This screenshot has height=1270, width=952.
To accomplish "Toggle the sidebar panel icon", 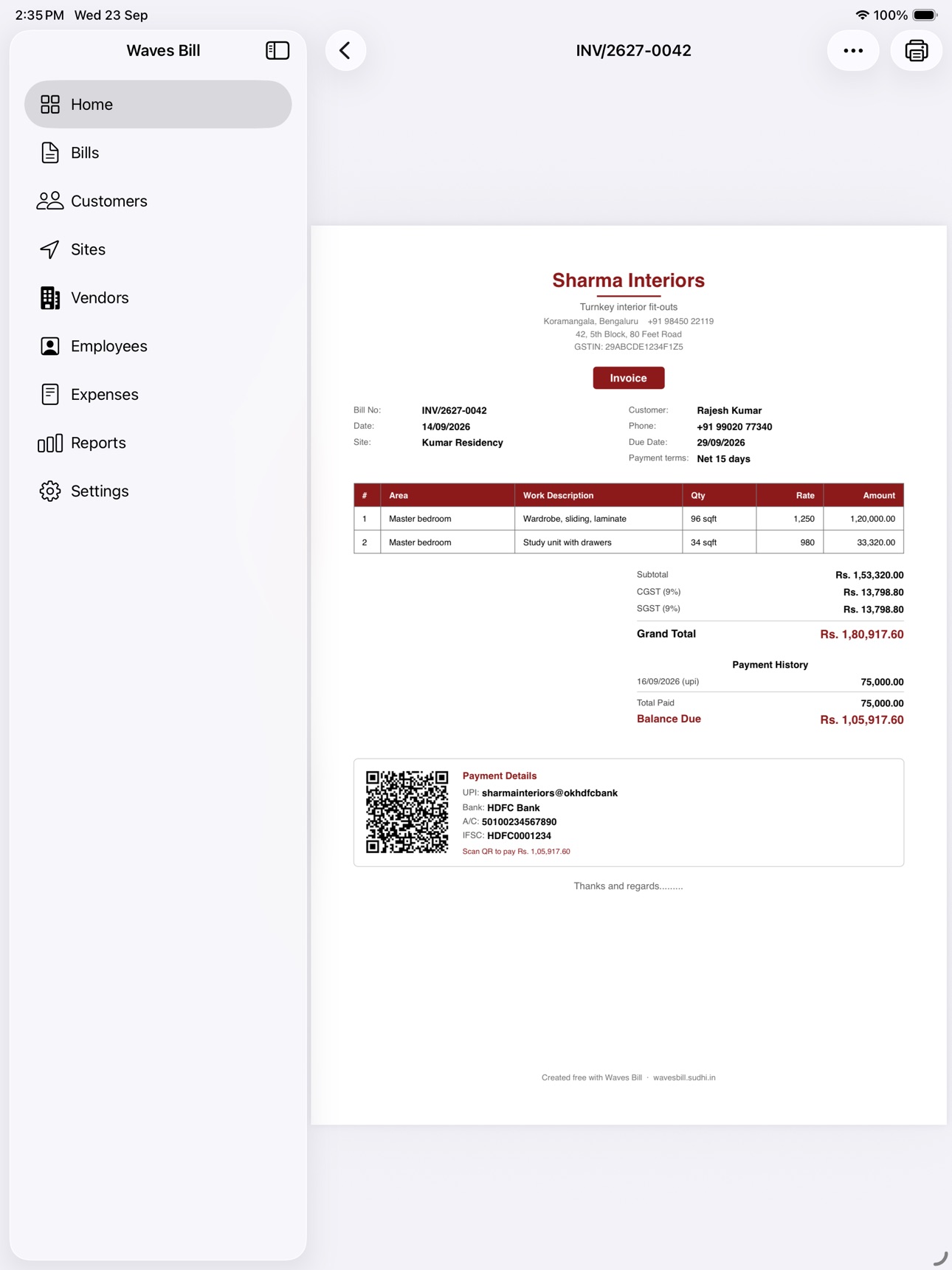I will [277, 50].
